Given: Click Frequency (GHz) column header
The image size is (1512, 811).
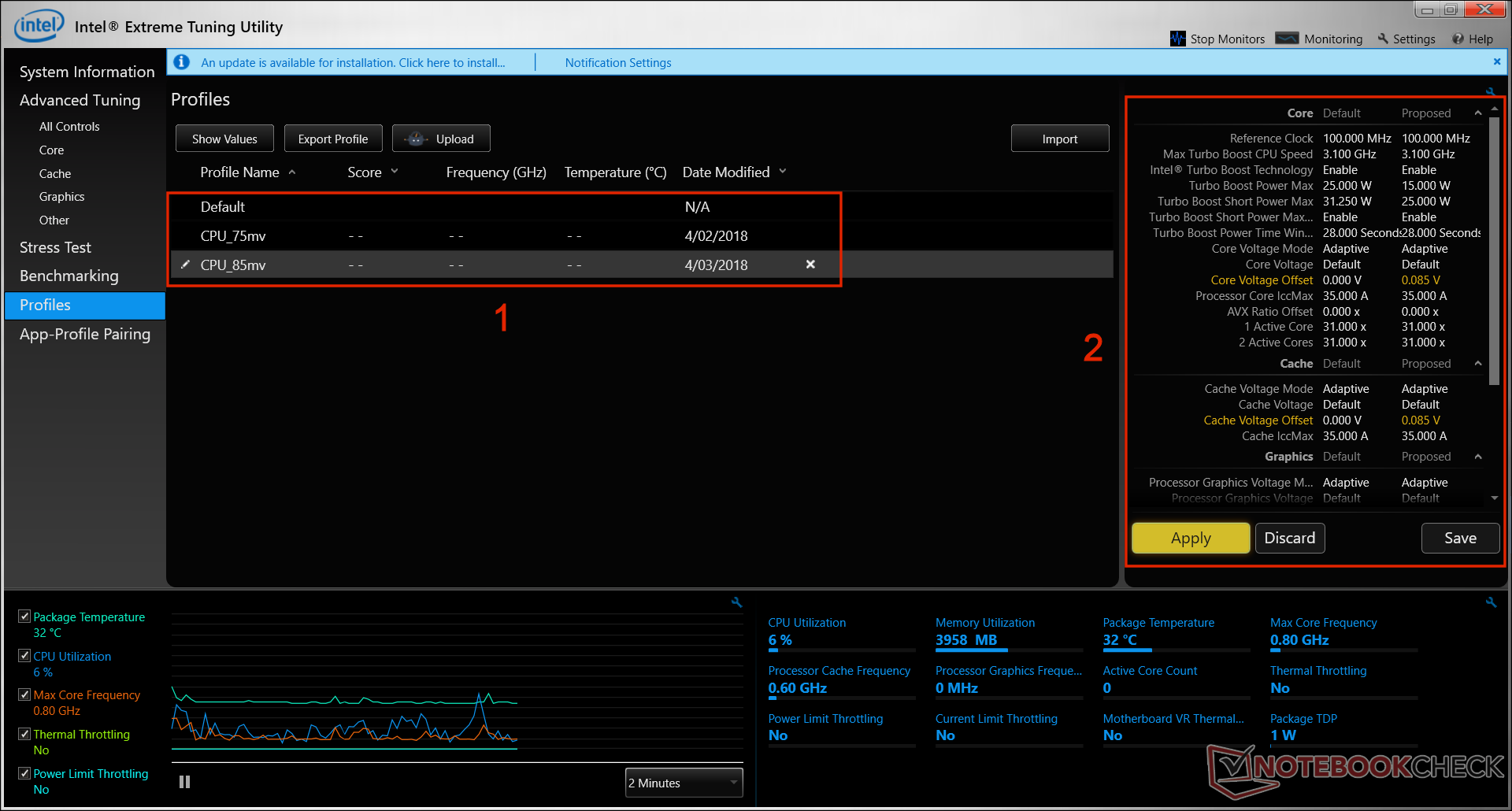Looking at the screenshot, I should point(496,172).
